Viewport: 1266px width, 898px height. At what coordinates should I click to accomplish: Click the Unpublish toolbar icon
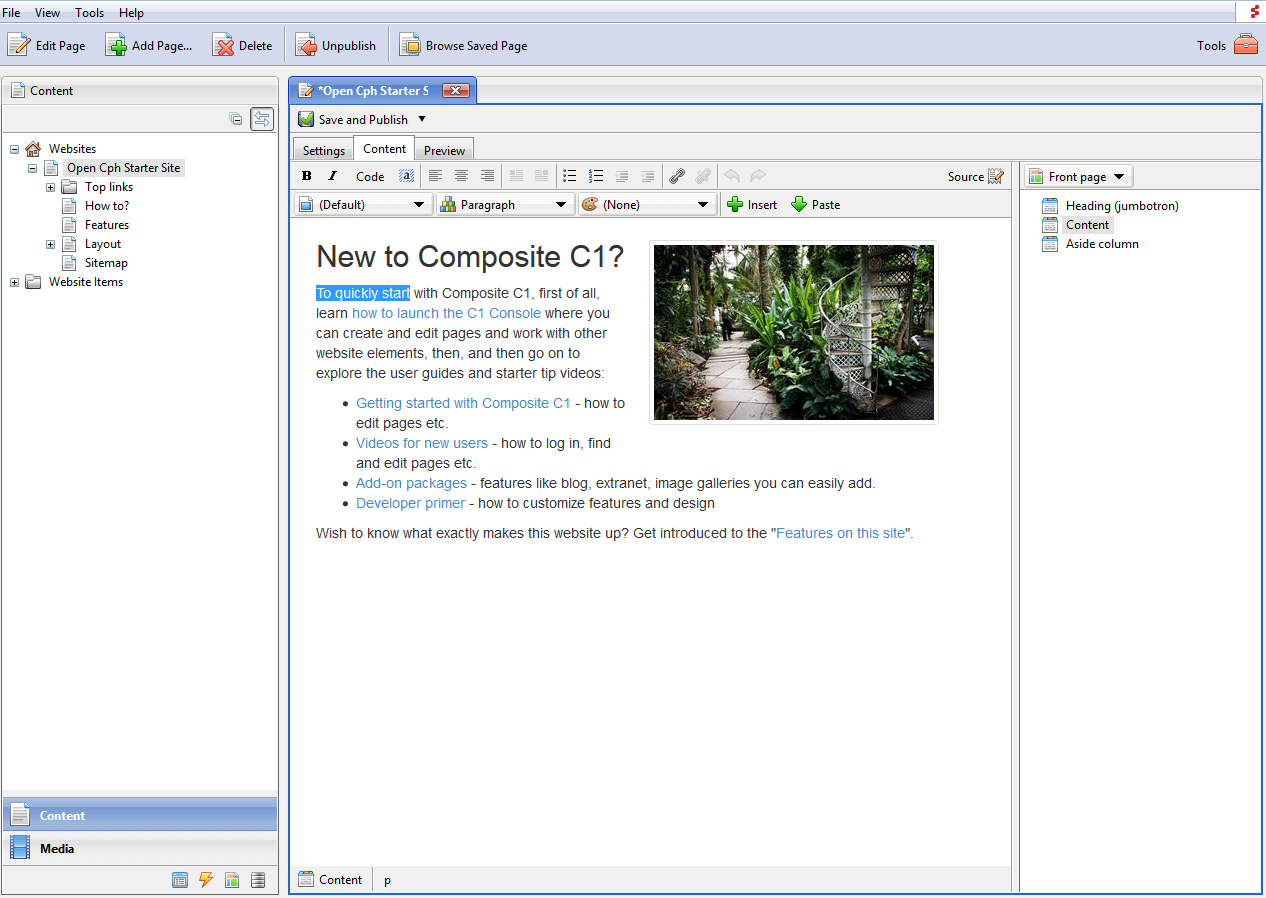click(x=307, y=44)
